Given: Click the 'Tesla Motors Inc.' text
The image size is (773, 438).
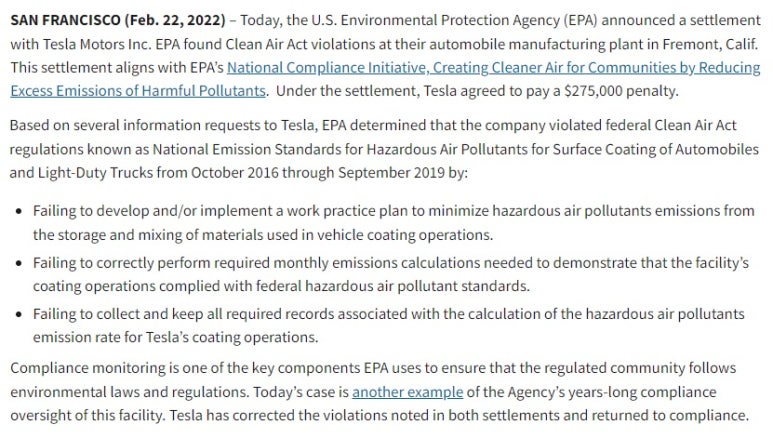Looking at the screenshot, I should (97, 44).
